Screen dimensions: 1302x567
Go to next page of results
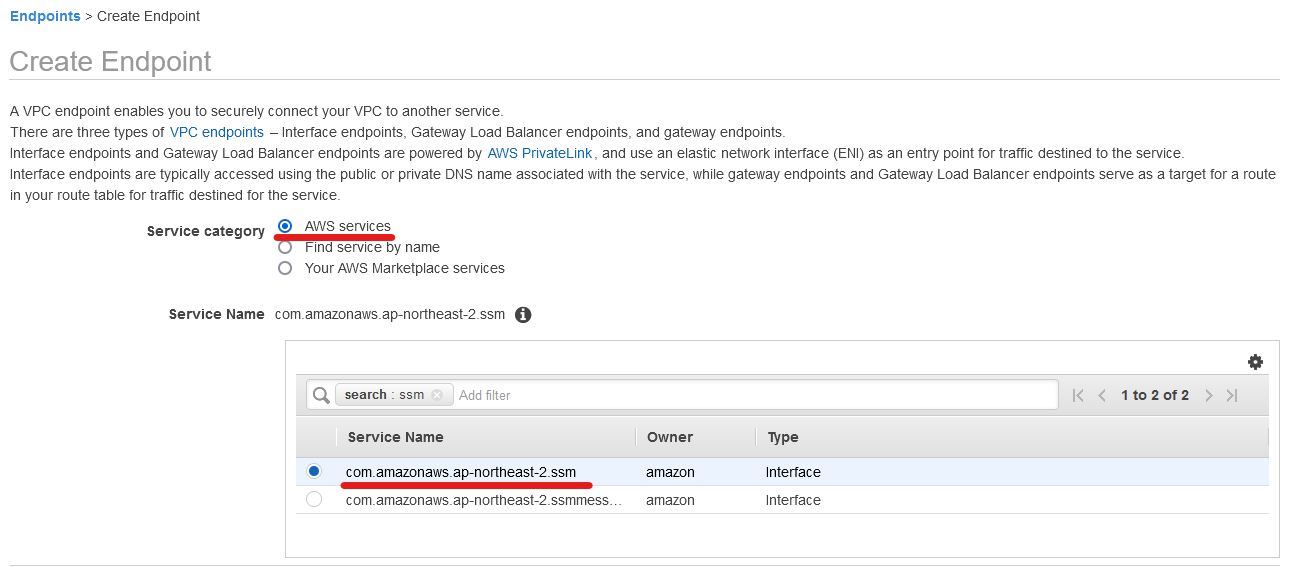click(1208, 395)
